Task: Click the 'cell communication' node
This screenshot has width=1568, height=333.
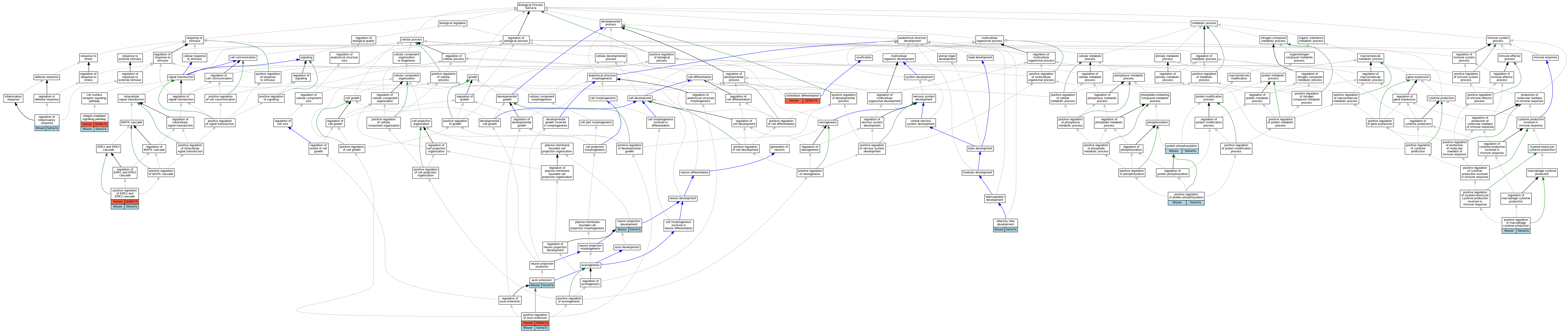Action: pos(243,58)
